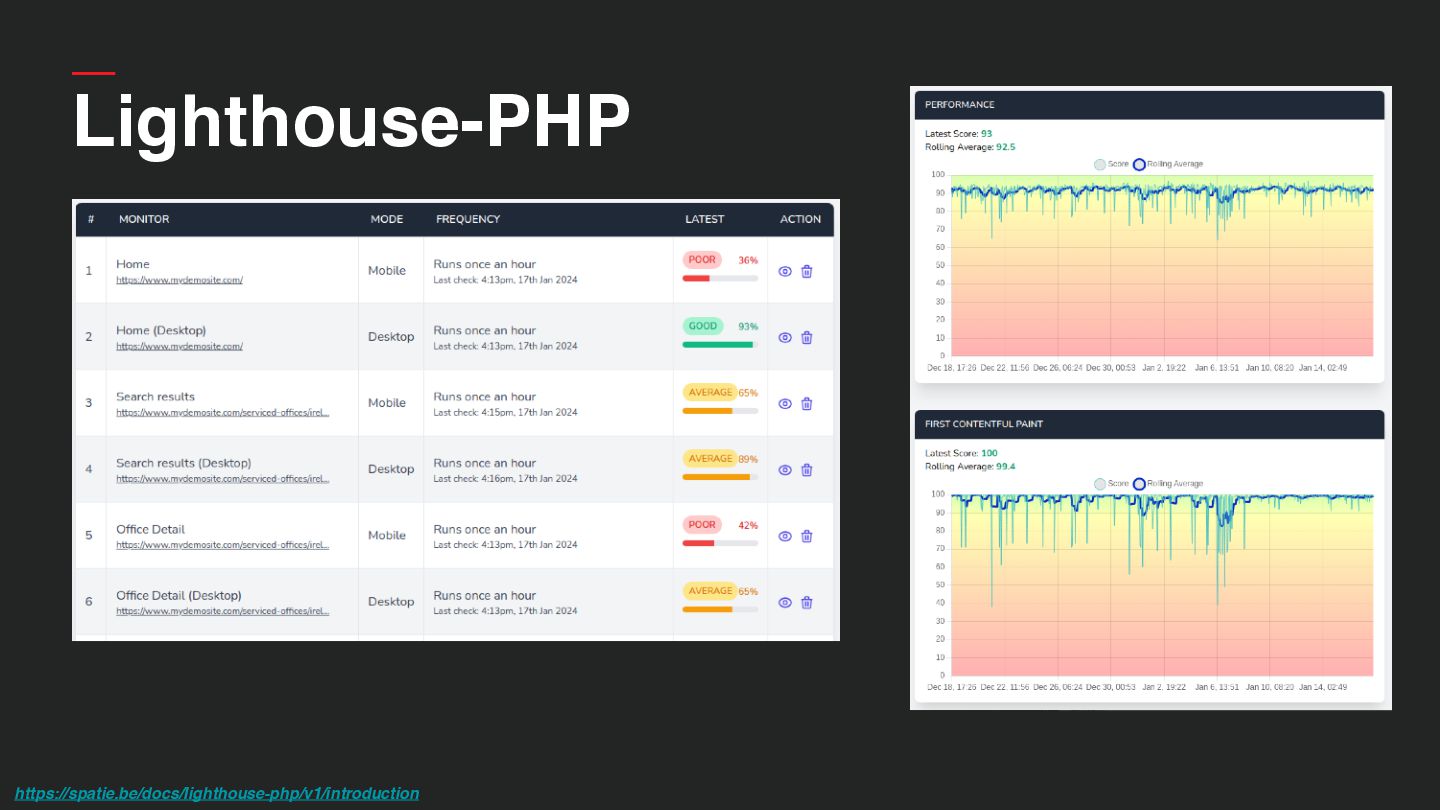Toggle Rolling Average legend in First Contentful Paint chart
Image resolution: width=1440 pixels, height=810 pixels.
click(x=1168, y=483)
